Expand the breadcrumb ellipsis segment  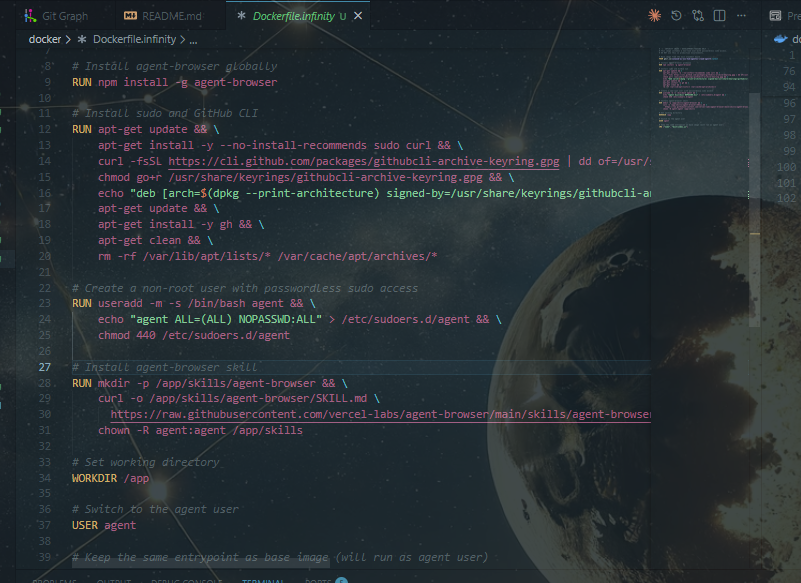(193, 40)
